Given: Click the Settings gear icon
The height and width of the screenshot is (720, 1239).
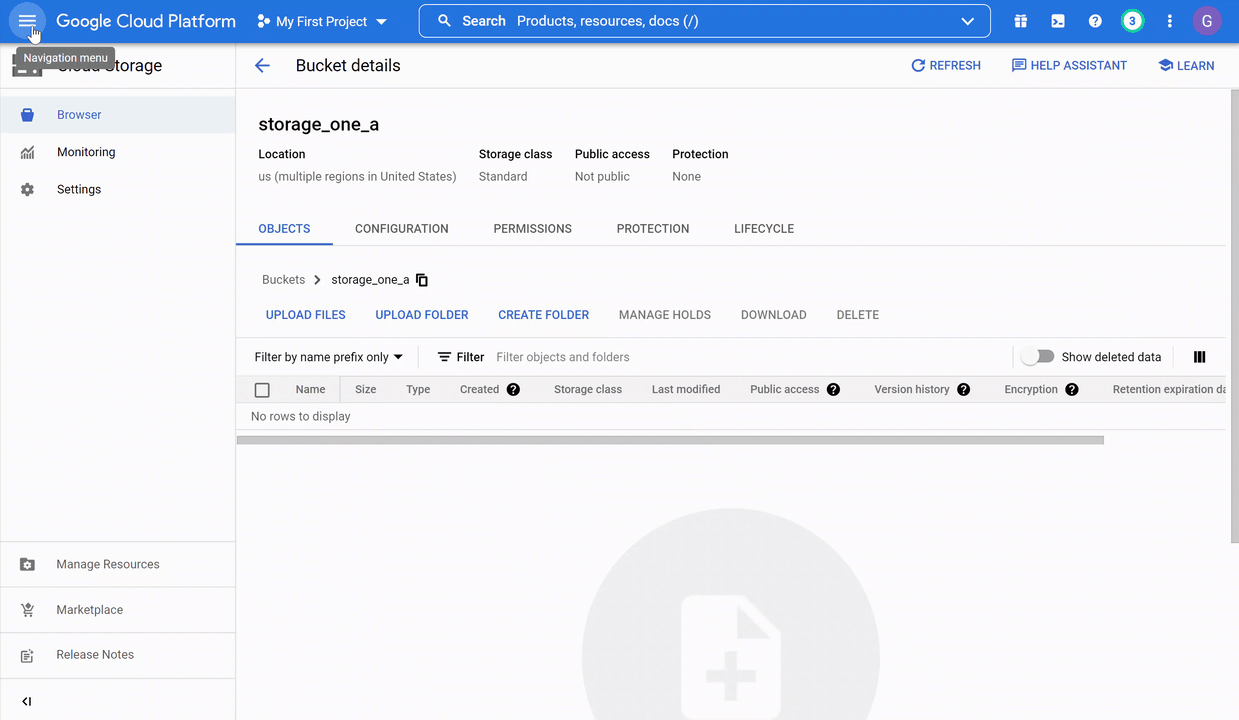Looking at the screenshot, I should (27, 189).
